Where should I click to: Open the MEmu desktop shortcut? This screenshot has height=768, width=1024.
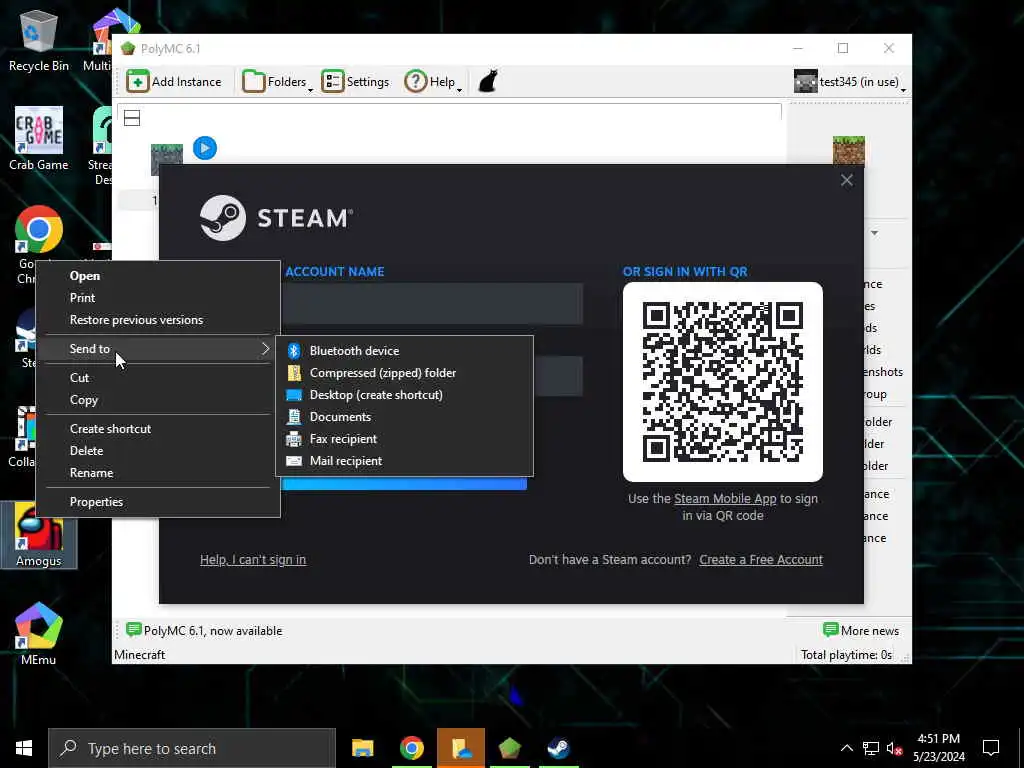pos(39,633)
